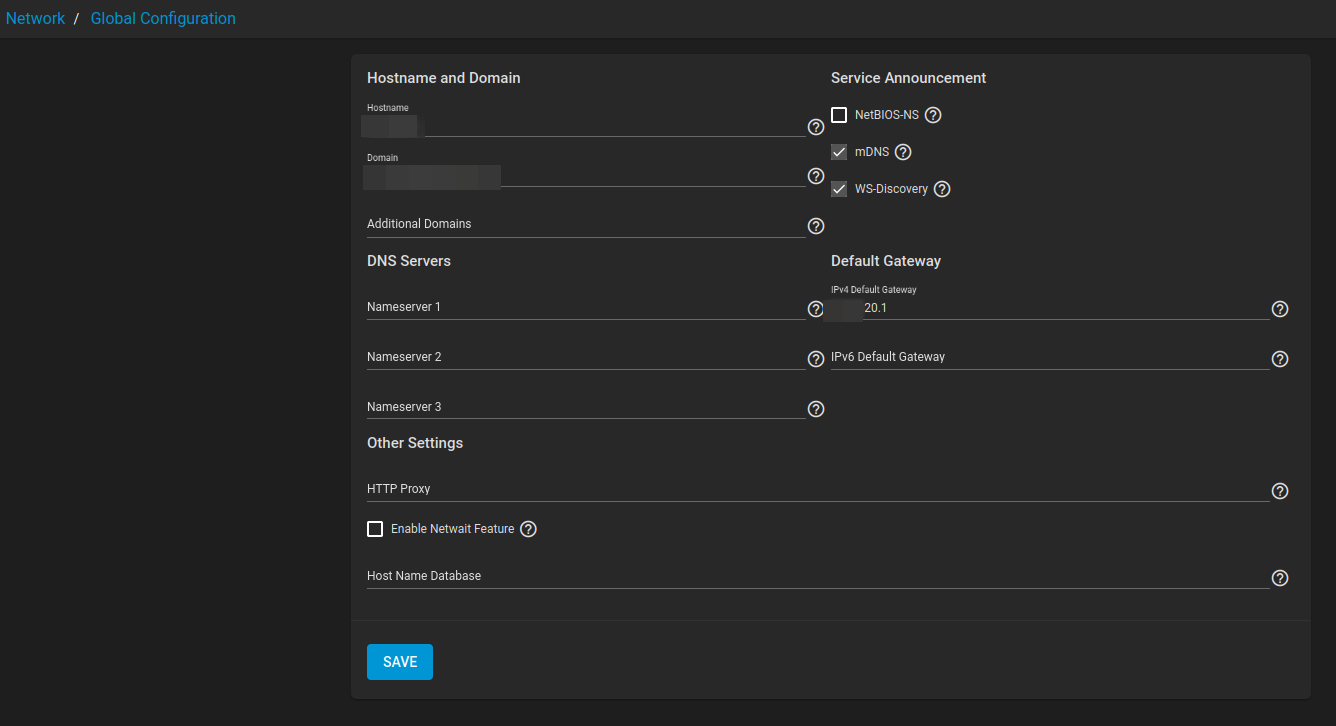Click the Default Gateway heading

(886, 261)
